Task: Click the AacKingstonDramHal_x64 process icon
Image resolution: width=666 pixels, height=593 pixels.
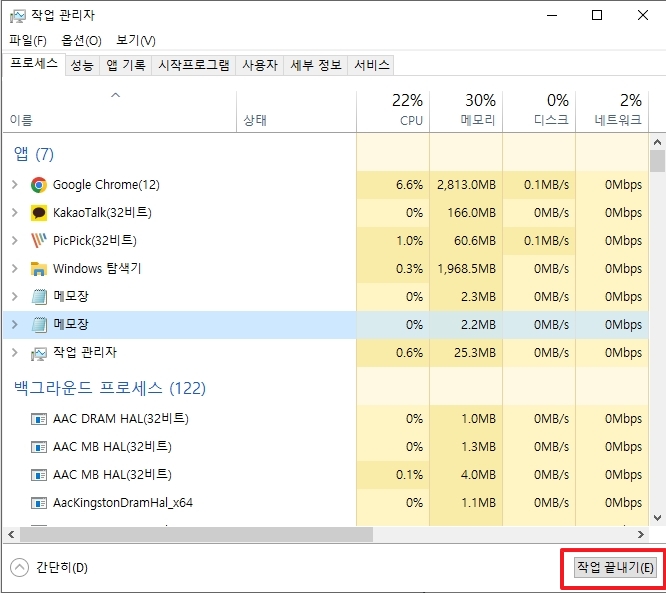Action: tap(39, 503)
